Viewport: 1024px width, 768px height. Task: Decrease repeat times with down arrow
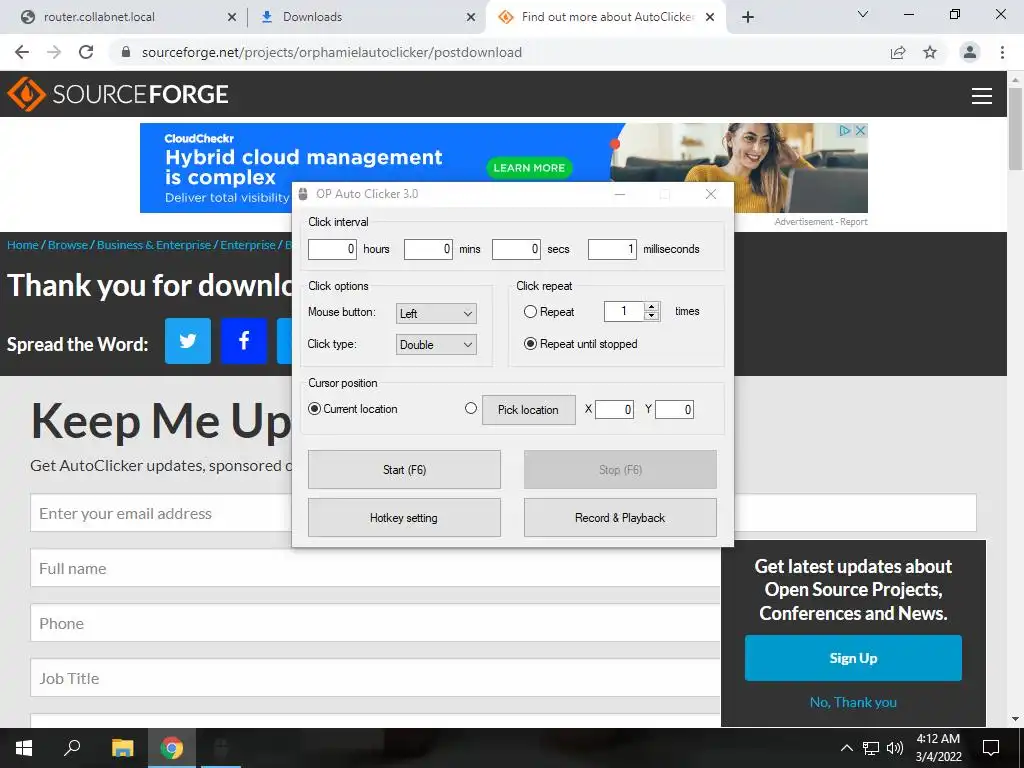pyautogui.click(x=651, y=316)
